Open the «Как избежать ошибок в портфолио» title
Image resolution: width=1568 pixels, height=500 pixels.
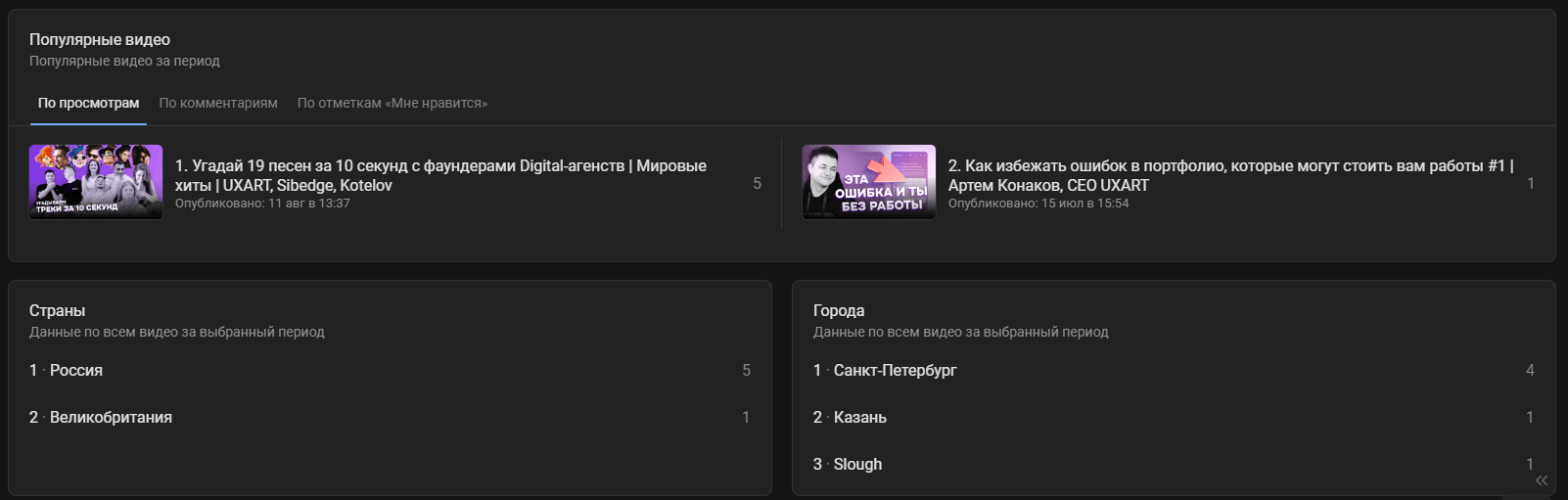click(x=1230, y=175)
